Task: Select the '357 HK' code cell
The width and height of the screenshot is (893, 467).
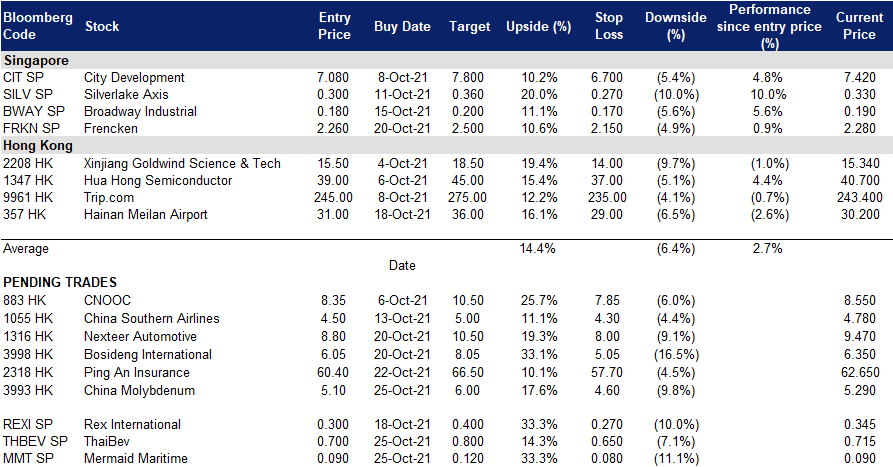Action: 24,215
